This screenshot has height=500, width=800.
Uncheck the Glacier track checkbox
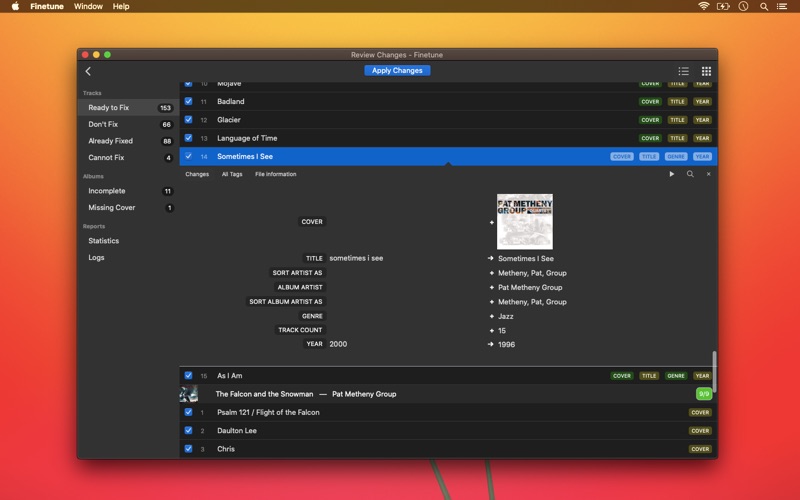point(188,119)
